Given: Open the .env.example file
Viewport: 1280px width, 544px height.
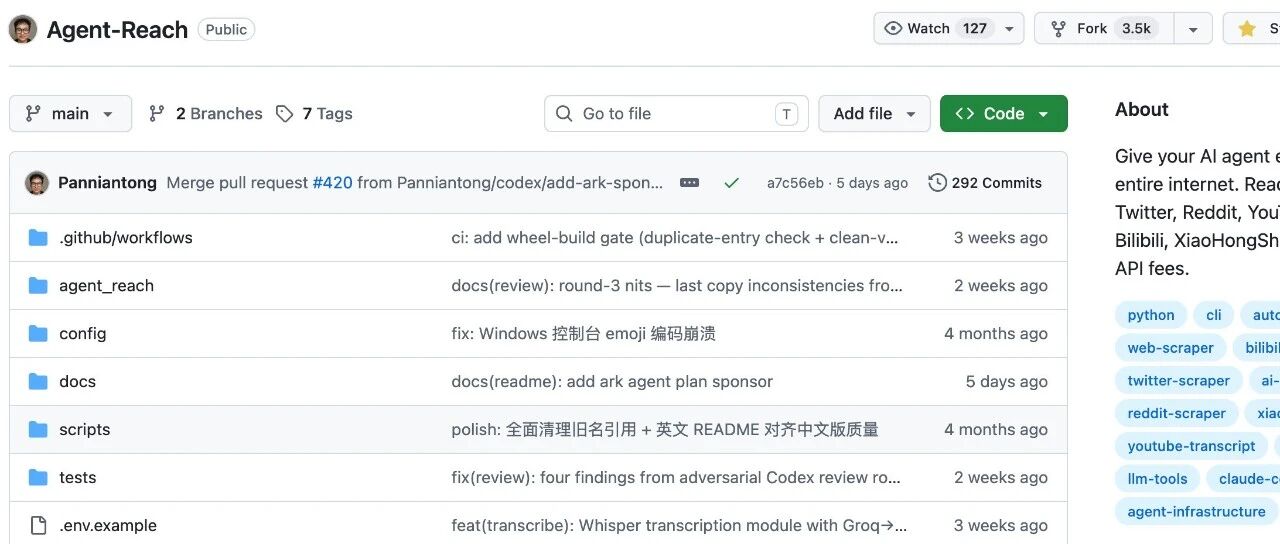Looking at the screenshot, I should (x=108, y=525).
